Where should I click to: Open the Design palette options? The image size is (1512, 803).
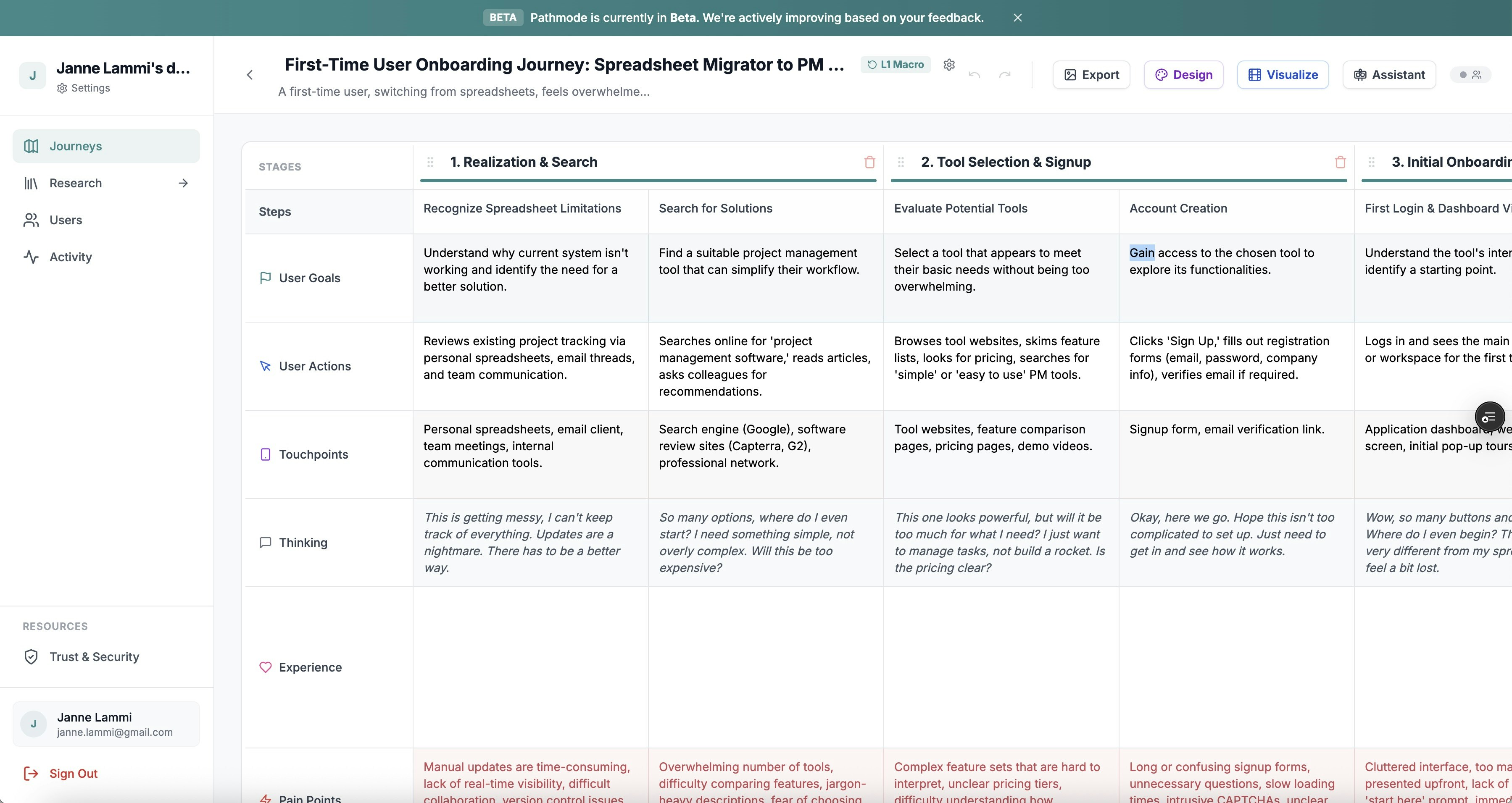coord(1183,74)
